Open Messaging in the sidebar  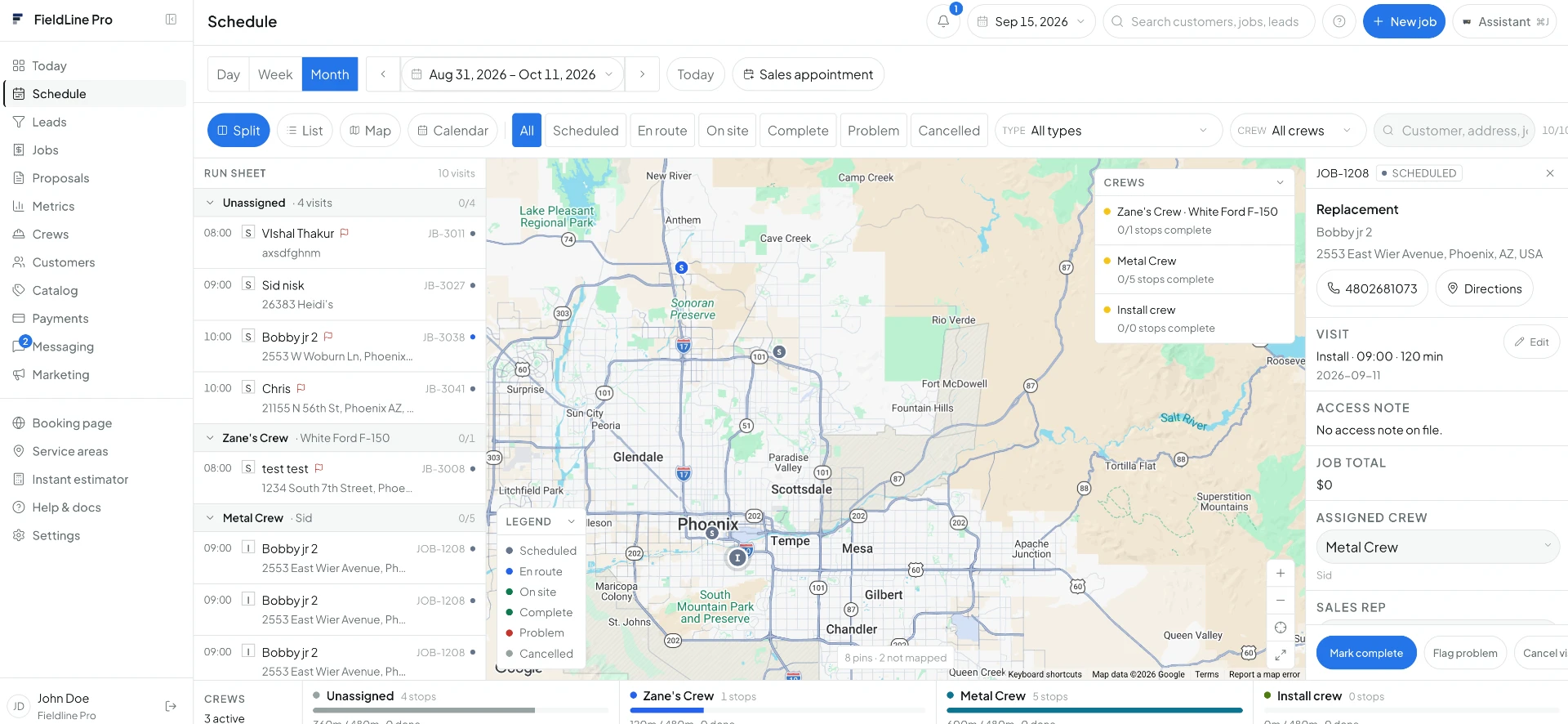coord(95,346)
